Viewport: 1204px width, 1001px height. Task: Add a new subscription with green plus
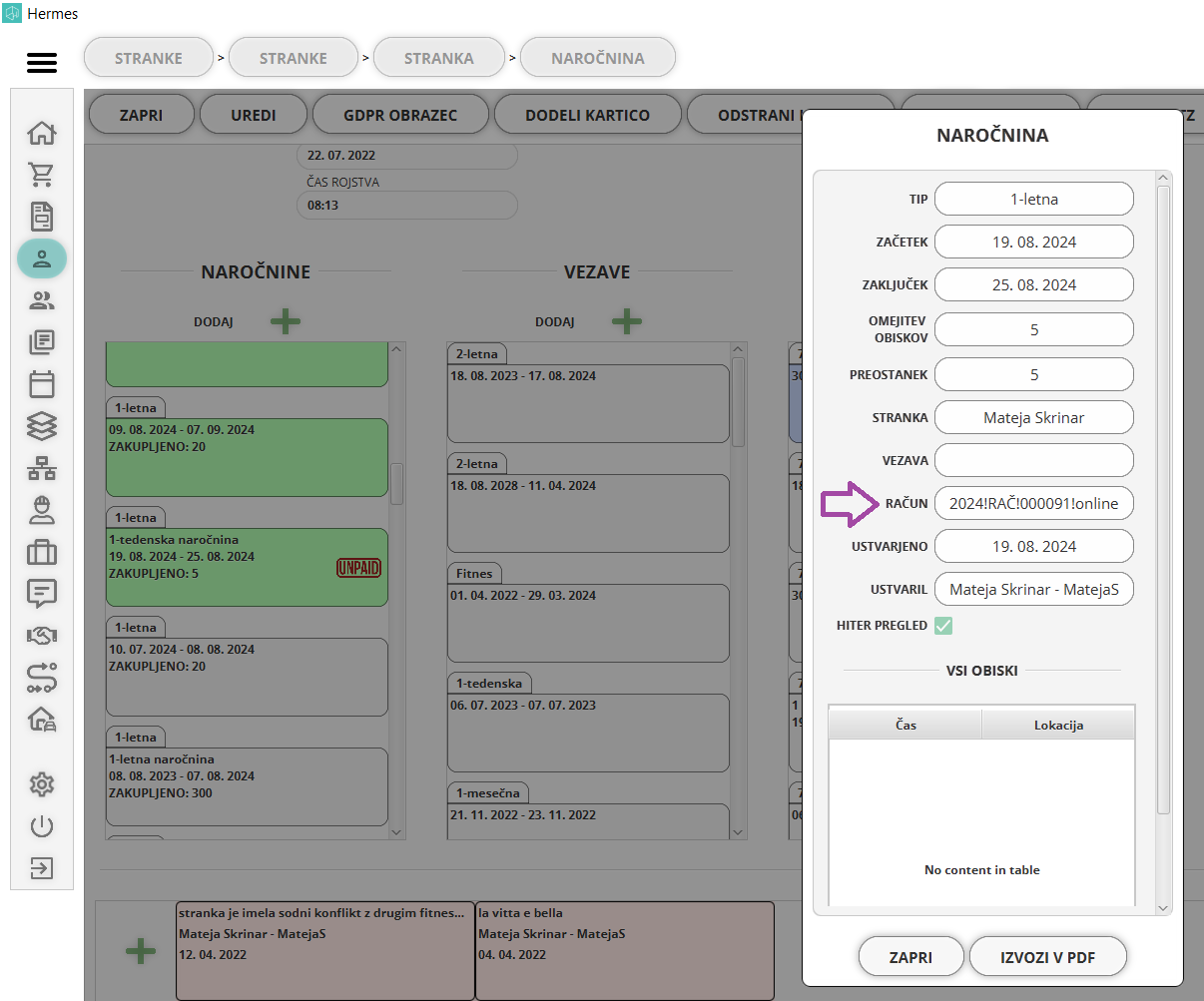tap(286, 321)
